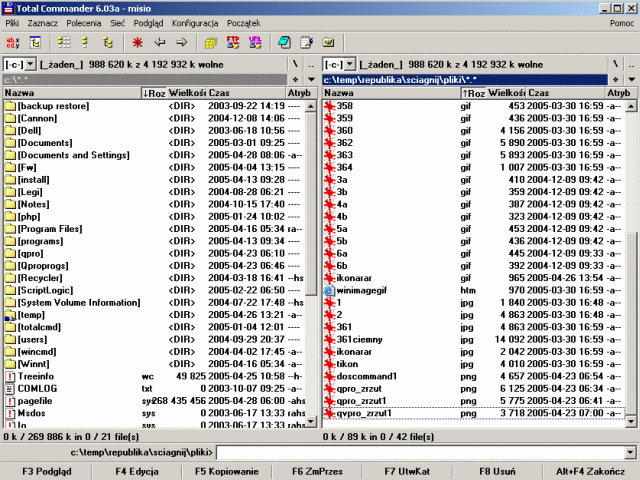Image resolution: width=640 pixels, height=480 pixels.
Task: Click the yellow folder image toolbar icon
Action: coord(328,42)
